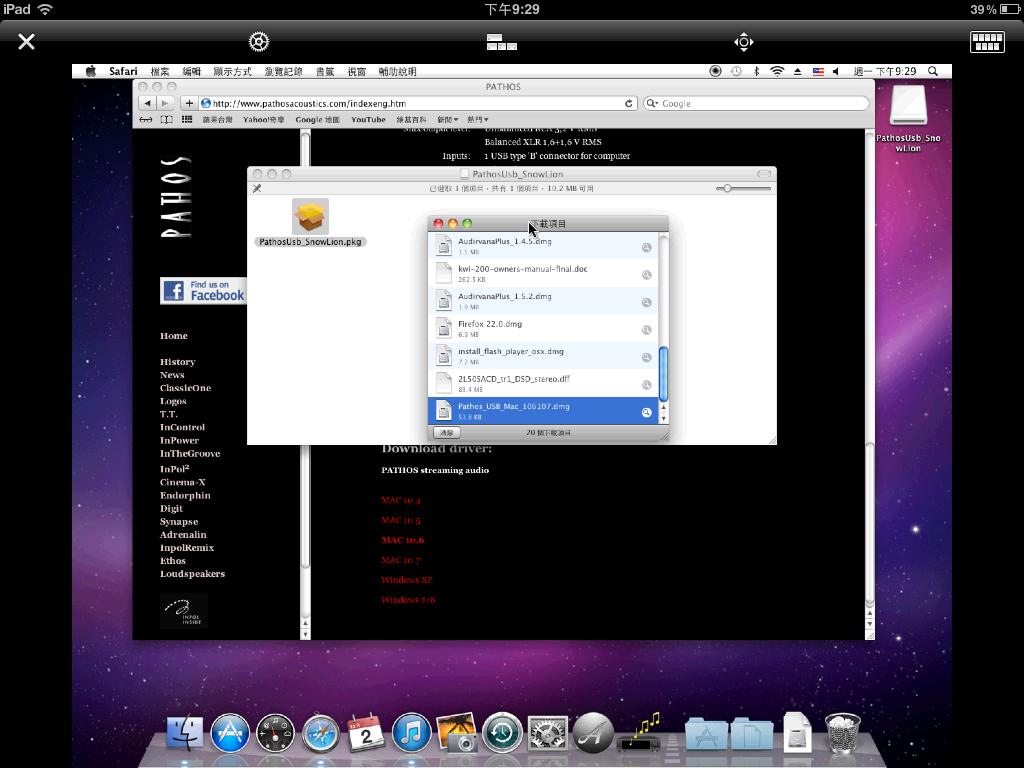The image size is (1024, 768).
Task: Select 2L50SACD_tr1_DSD_stereo.dff download row
Action: tap(543, 383)
